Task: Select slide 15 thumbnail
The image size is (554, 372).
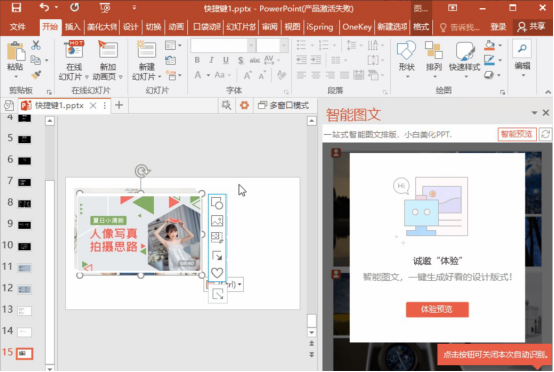Action: (24, 353)
